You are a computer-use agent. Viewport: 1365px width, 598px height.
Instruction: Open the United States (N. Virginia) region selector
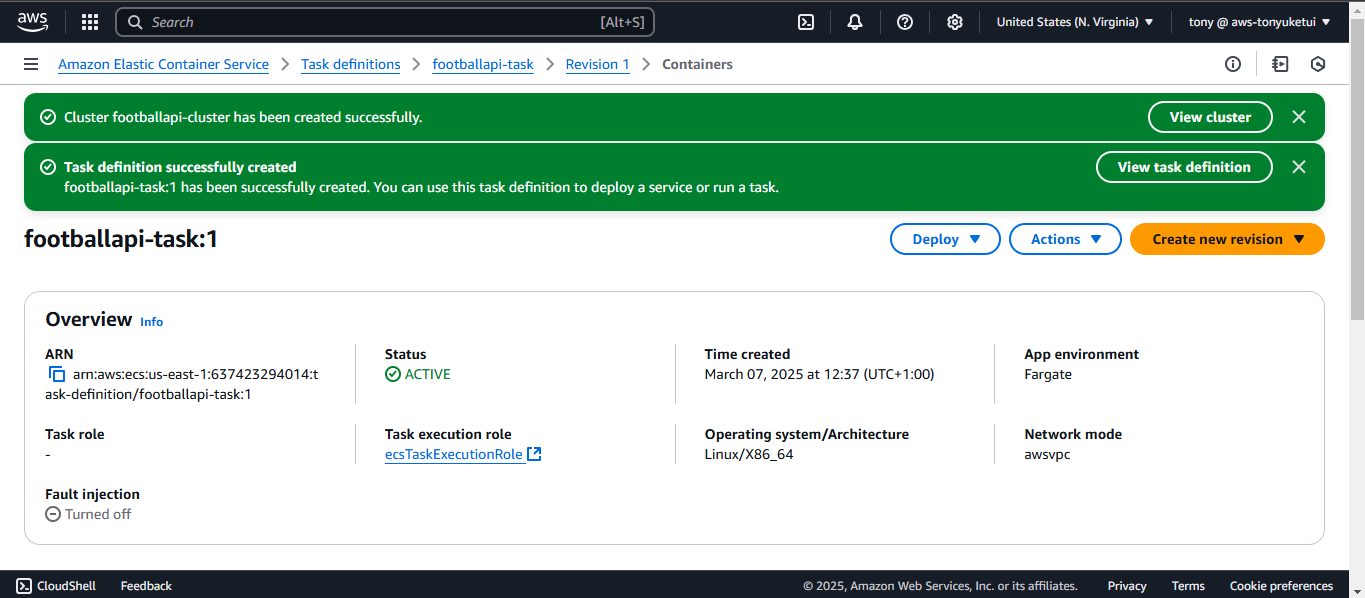click(1075, 22)
